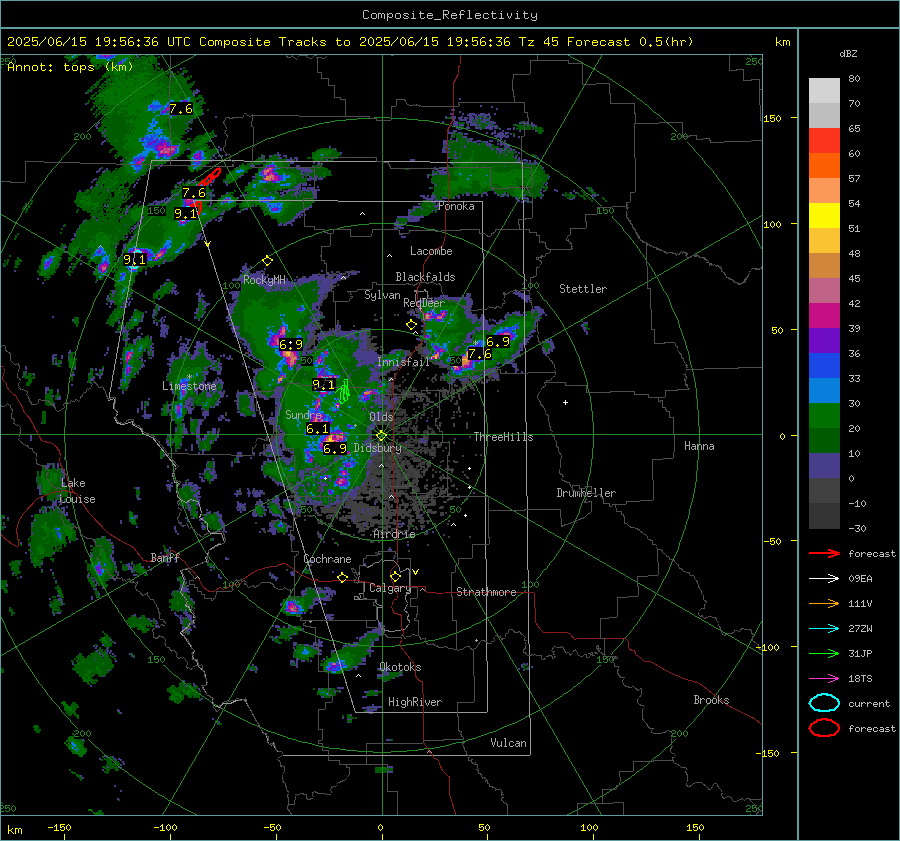Click the yellow diamond marker below RedDeer
This screenshot has height=841, width=900.
(412, 325)
